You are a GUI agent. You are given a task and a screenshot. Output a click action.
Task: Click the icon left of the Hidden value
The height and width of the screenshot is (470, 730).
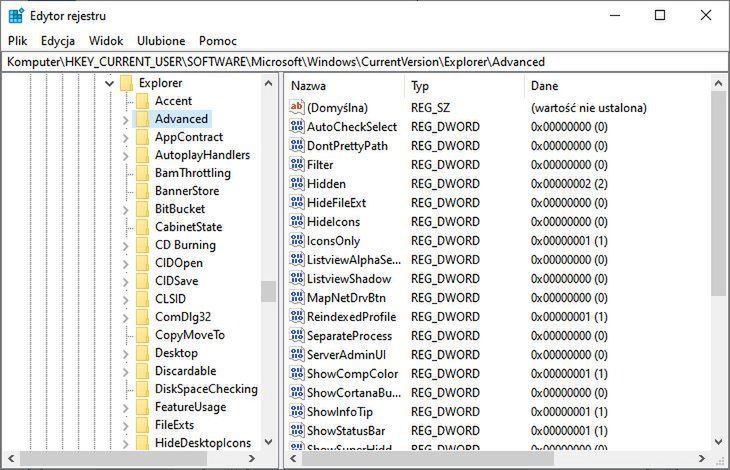tap(297, 184)
